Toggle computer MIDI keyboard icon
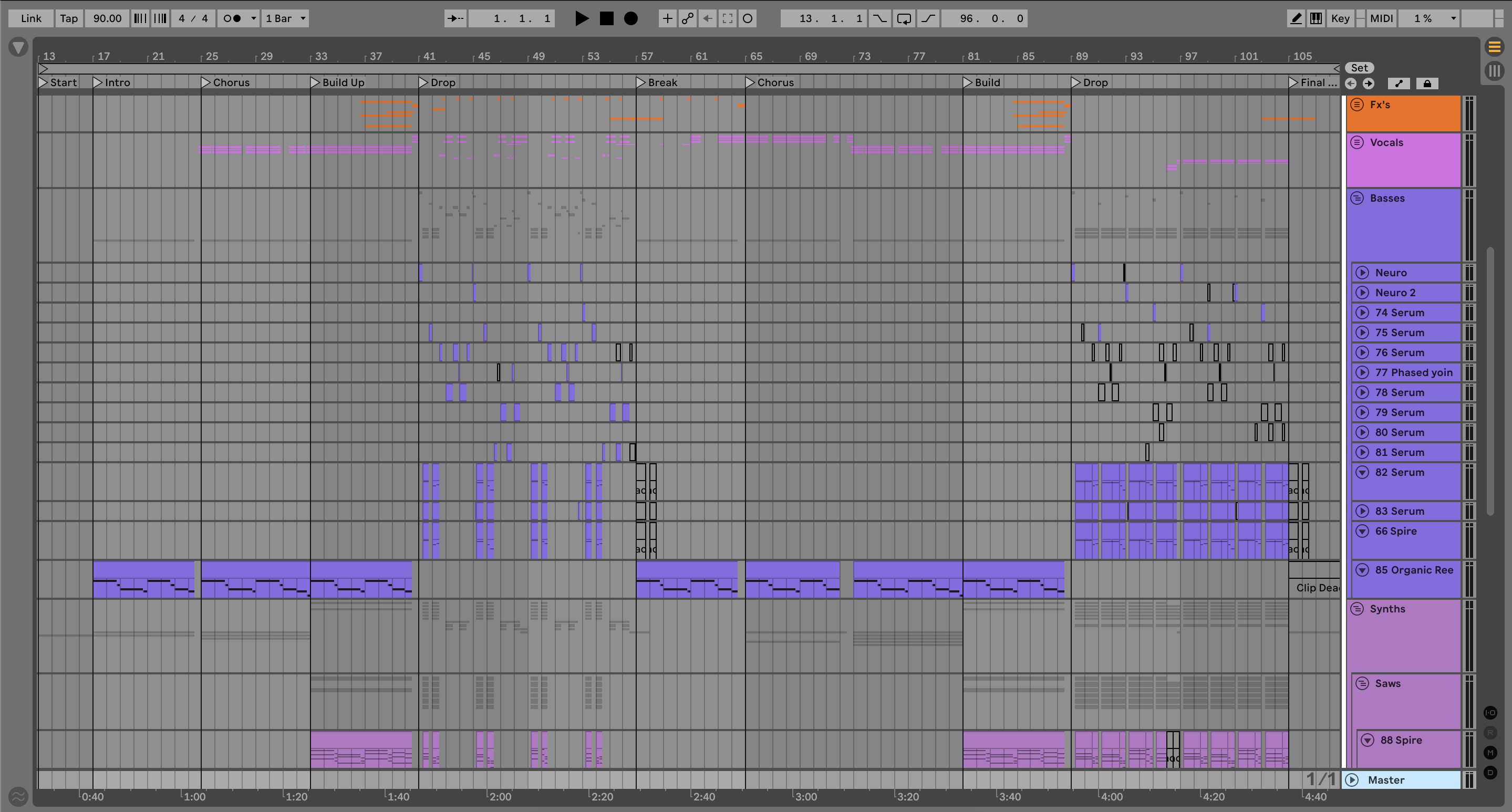1512x812 pixels. pos(1316,18)
